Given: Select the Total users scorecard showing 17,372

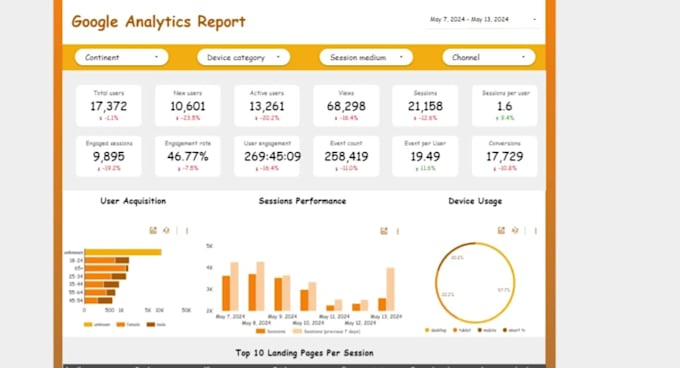Looking at the screenshot, I should pos(109,106).
